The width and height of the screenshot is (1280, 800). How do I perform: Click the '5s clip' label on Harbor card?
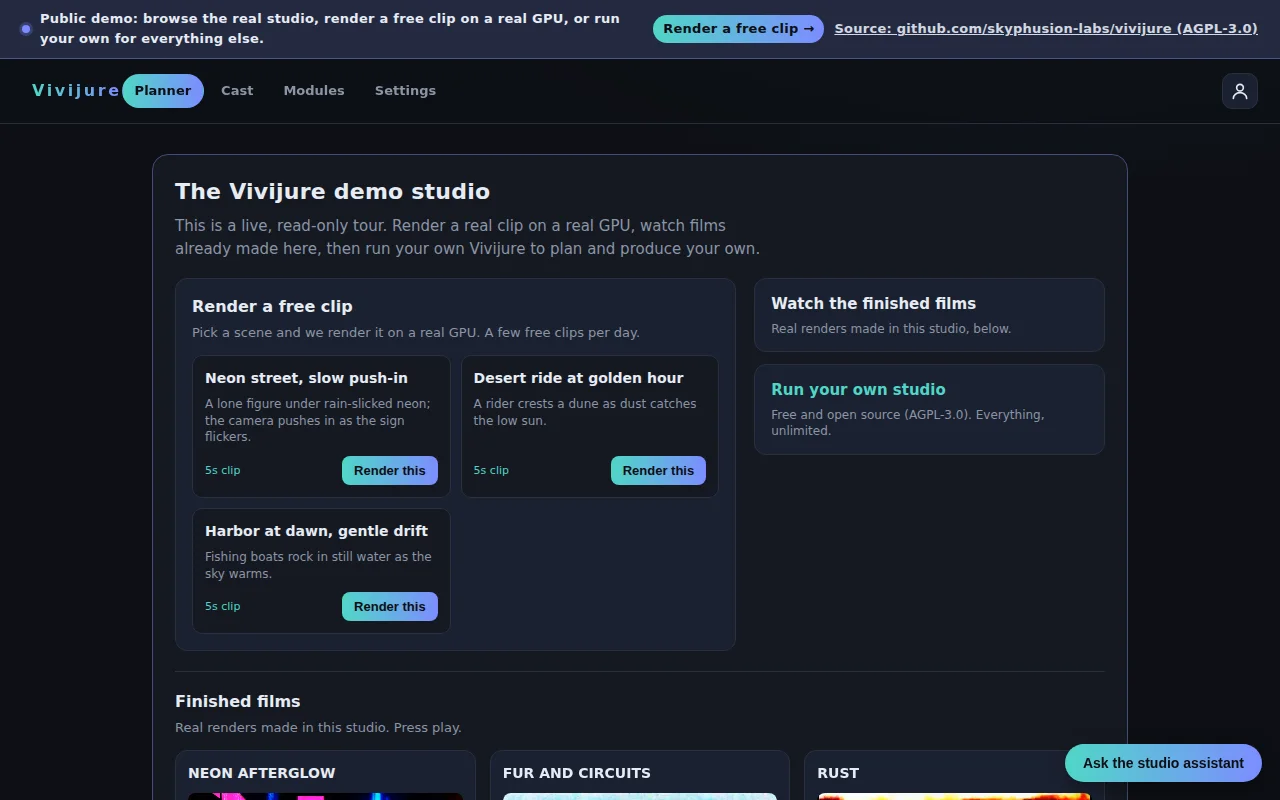223,606
